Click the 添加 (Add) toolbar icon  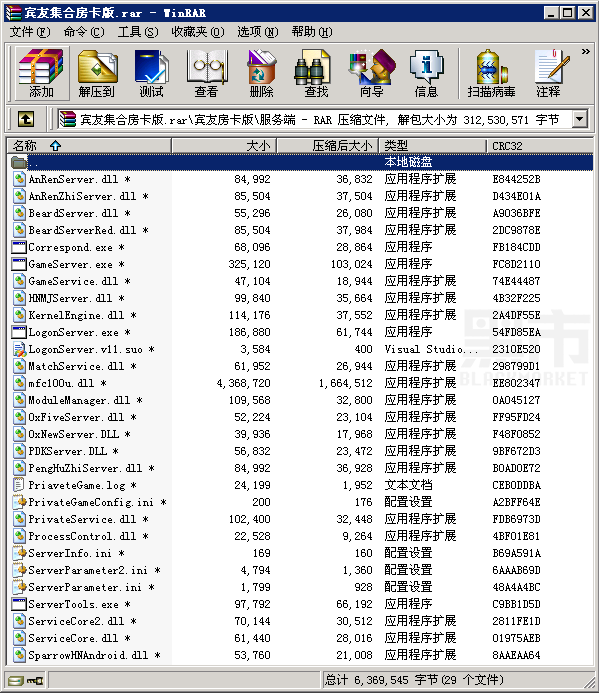(x=42, y=73)
